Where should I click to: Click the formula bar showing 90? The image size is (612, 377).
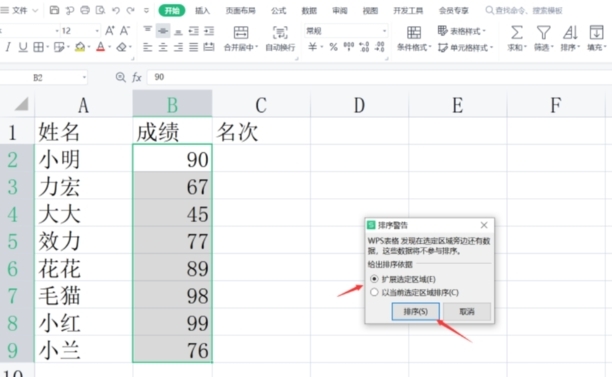(x=379, y=77)
